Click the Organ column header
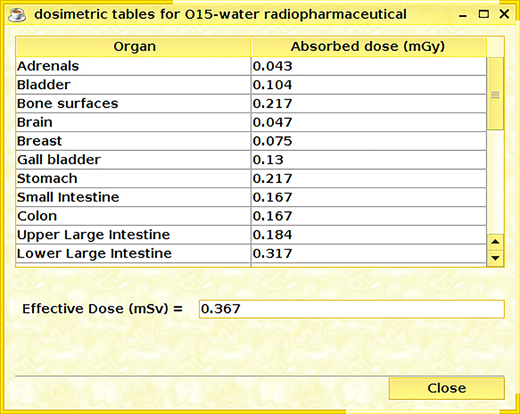Viewport: 520px width, 414px height. 134,47
